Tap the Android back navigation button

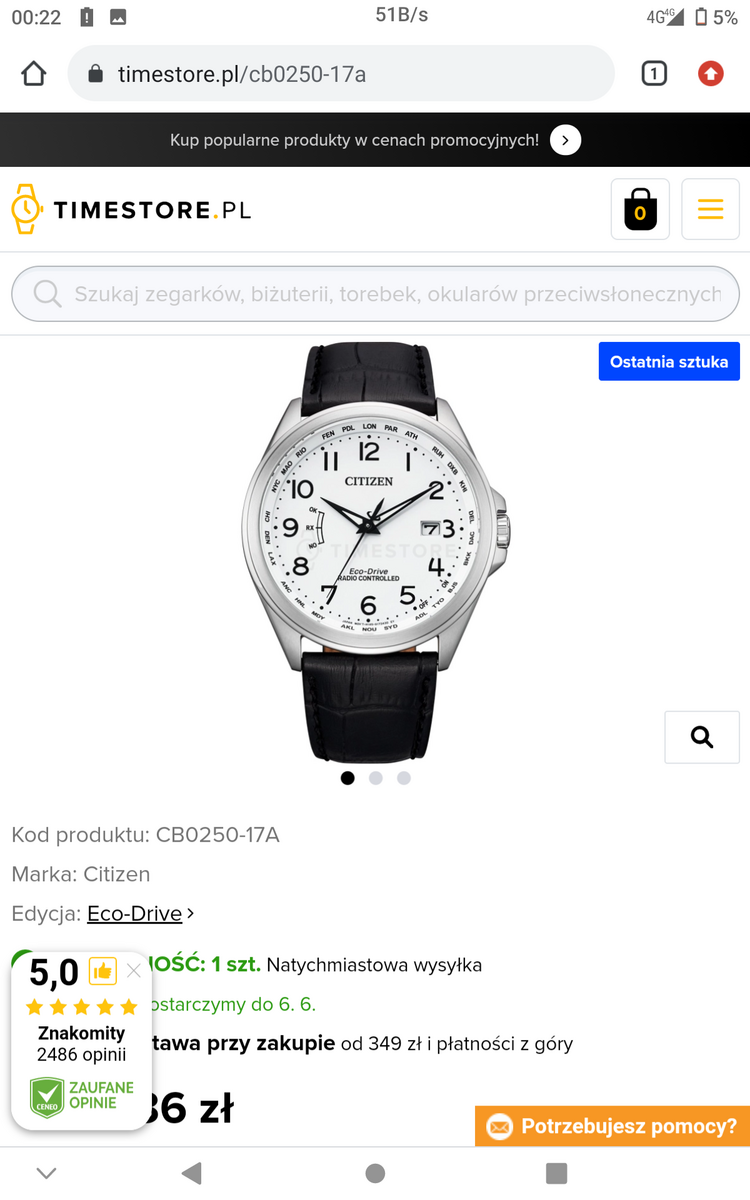pyautogui.click(x=192, y=1173)
